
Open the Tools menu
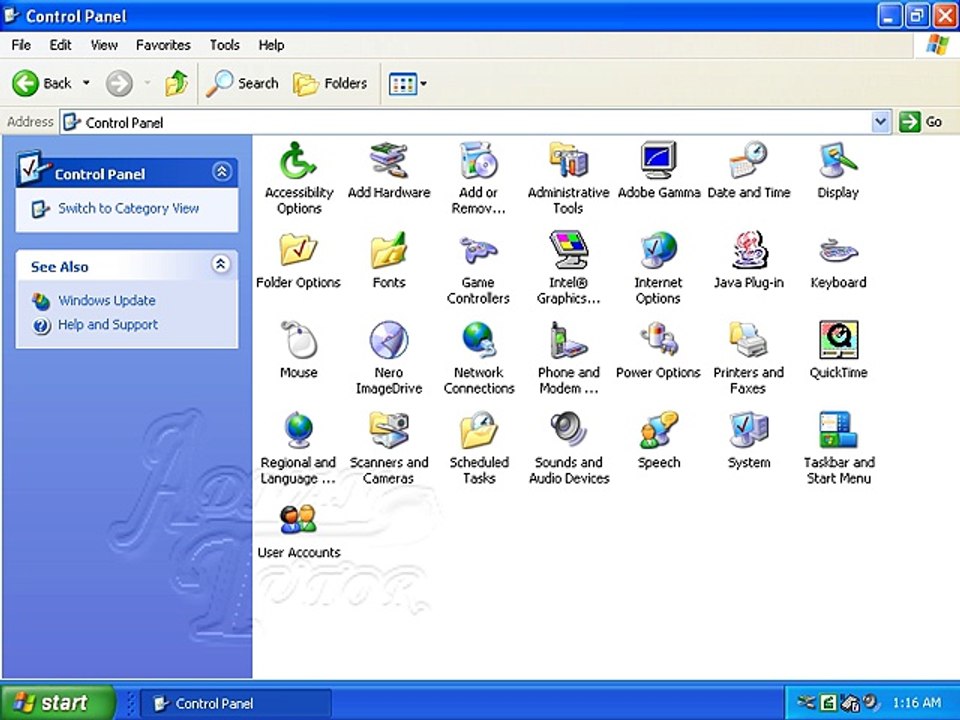(x=224, y=45)
